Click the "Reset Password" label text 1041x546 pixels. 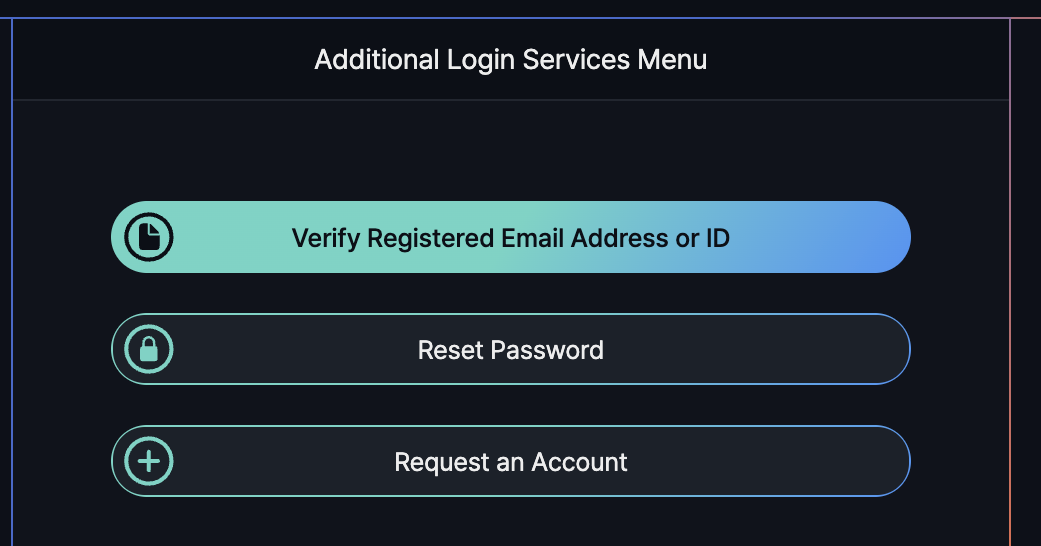pos(510,351)
